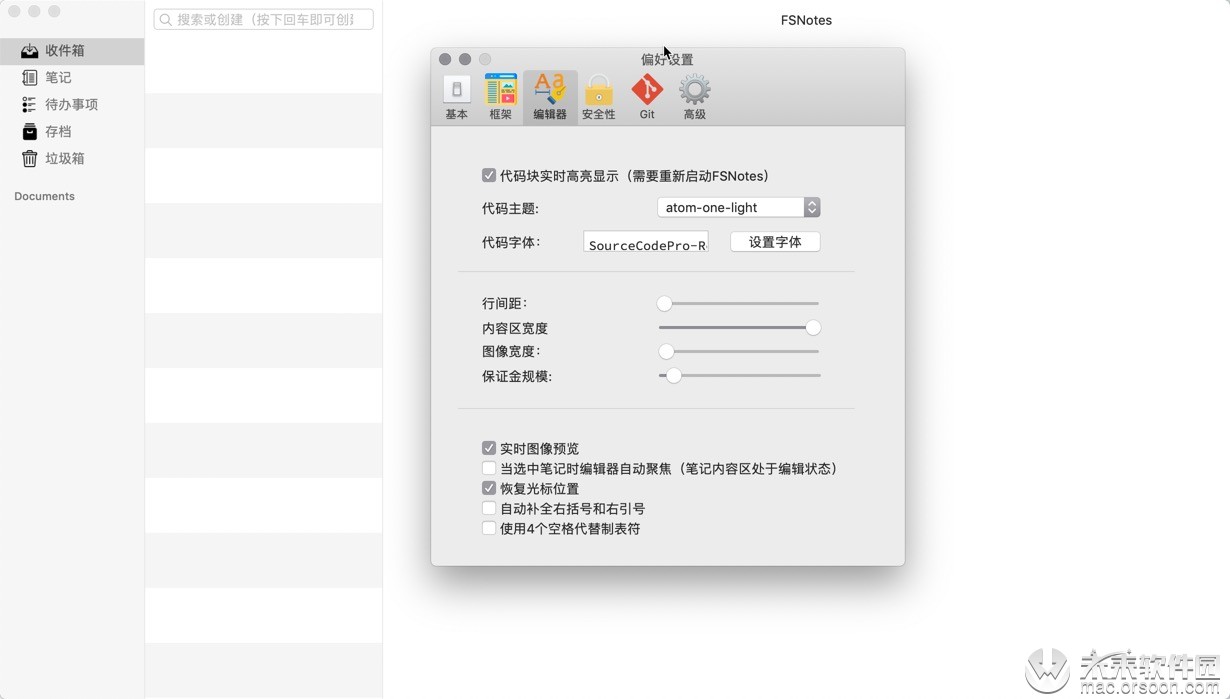Open the 高级 gear tab icon
The image size is (1230, 699).
(x=695, y=97)
